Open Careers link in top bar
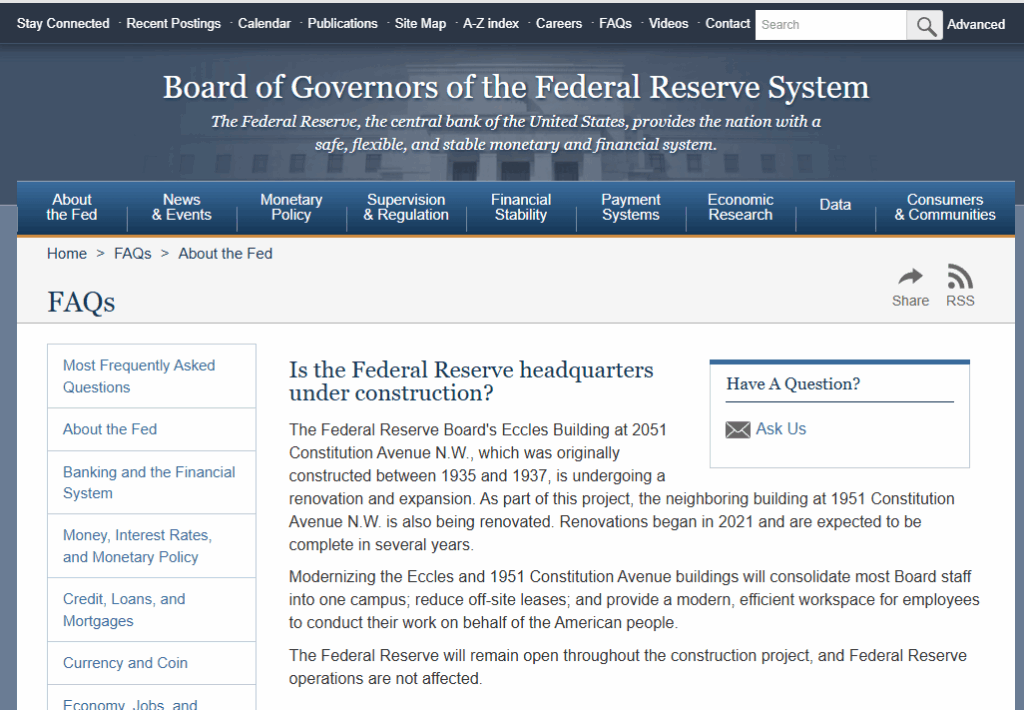 (x=559, y=23)
